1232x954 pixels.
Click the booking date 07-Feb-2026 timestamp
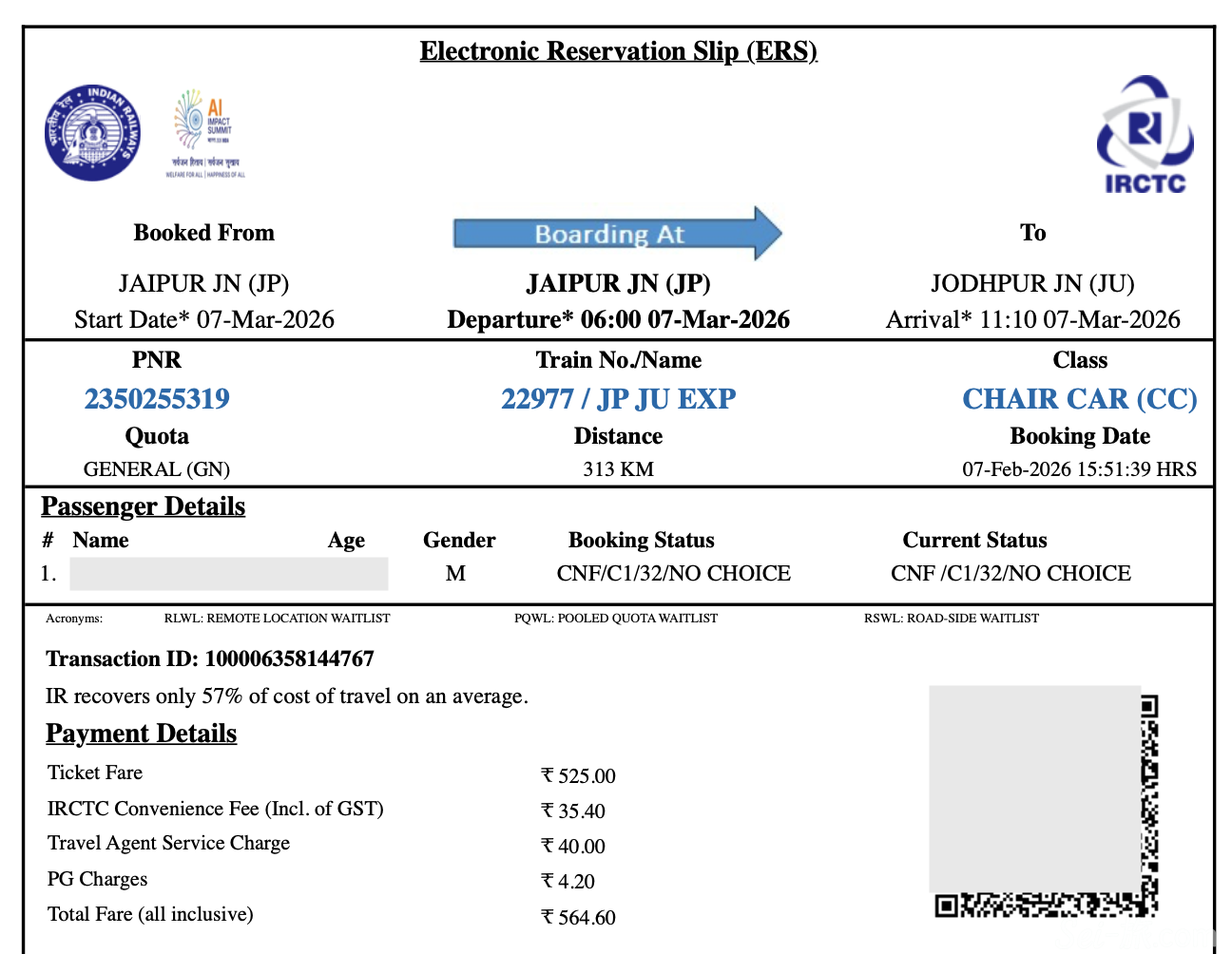[1079, 469]
